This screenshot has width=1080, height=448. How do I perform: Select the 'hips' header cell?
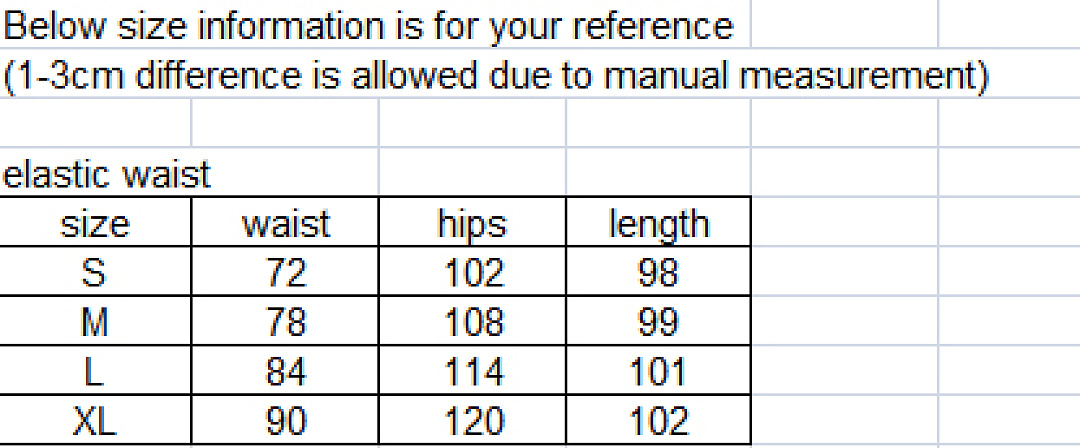point(472,221)
